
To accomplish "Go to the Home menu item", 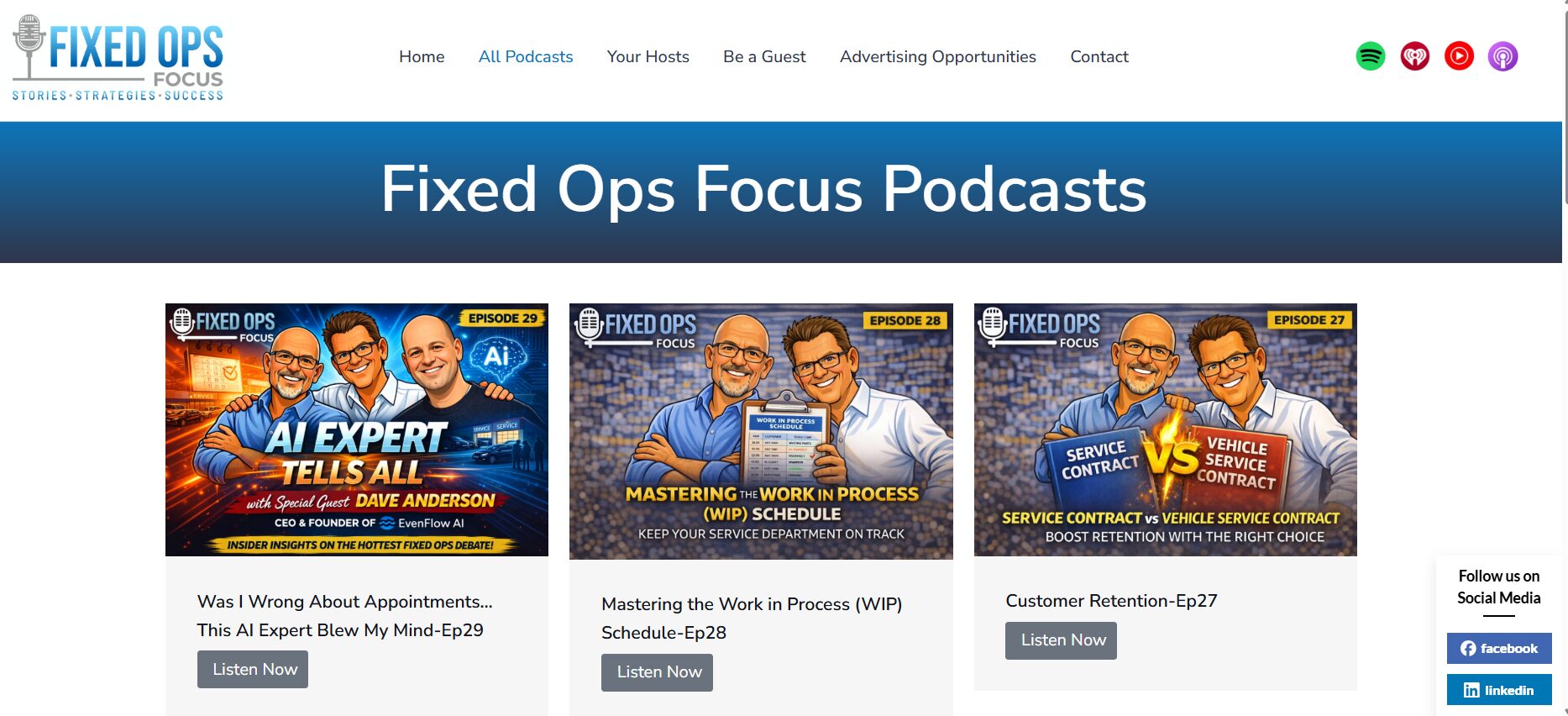I will coord(422,56).
